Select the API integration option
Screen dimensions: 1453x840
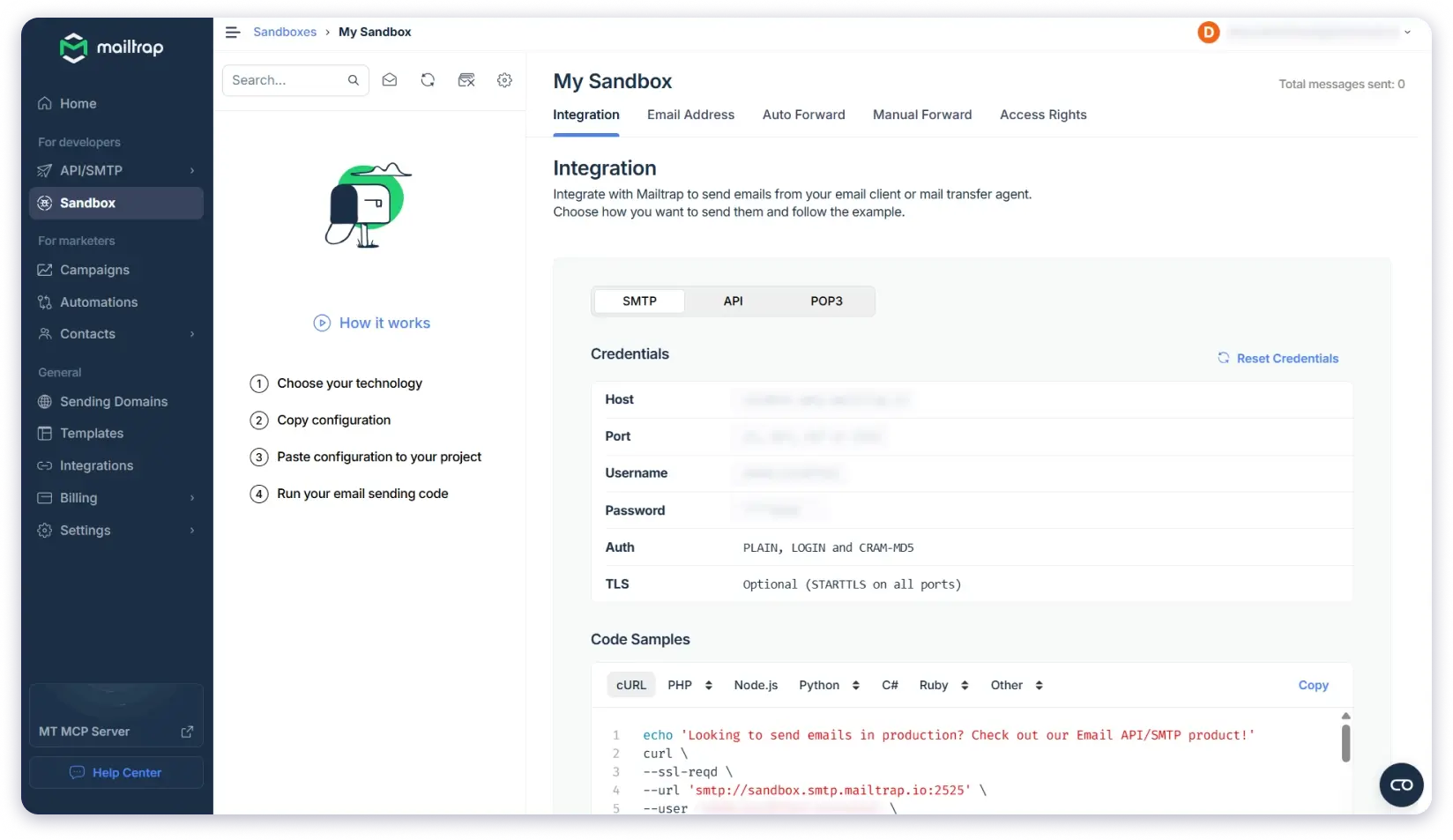(x=733, y=301)
